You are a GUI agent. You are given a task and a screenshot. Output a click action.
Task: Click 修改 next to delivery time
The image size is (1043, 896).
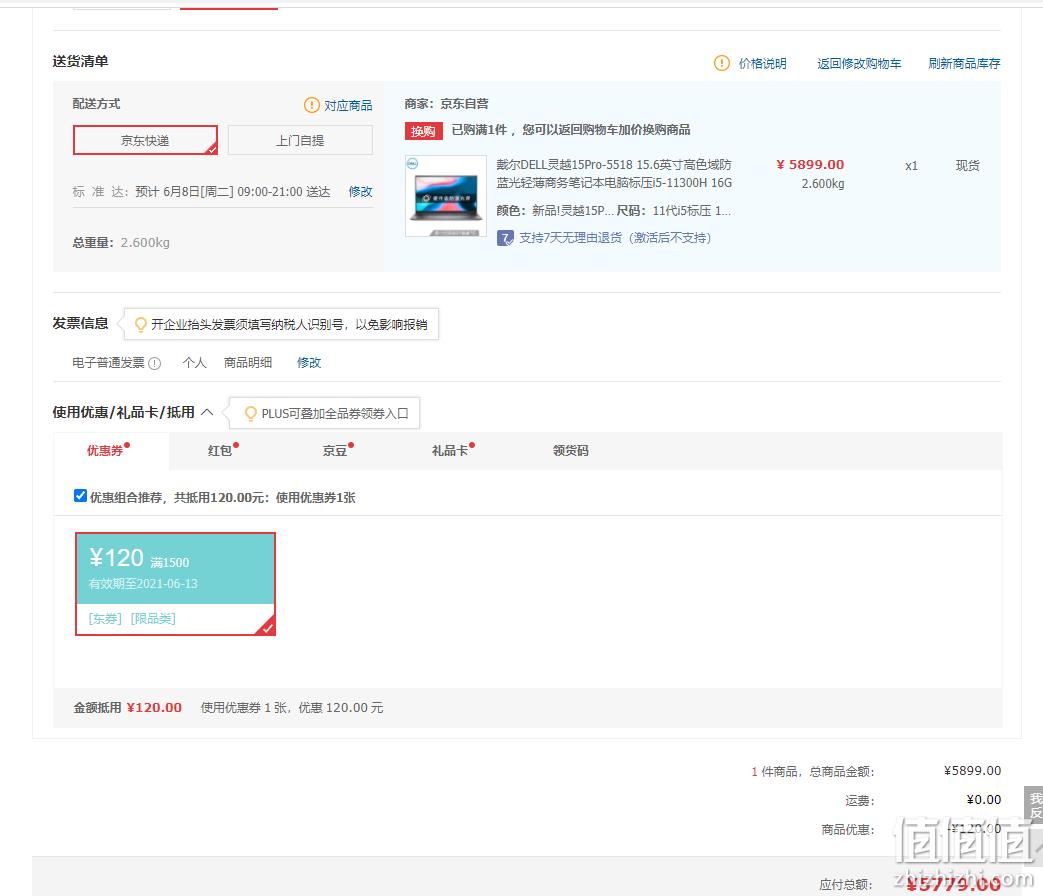(x=361, y=192)
